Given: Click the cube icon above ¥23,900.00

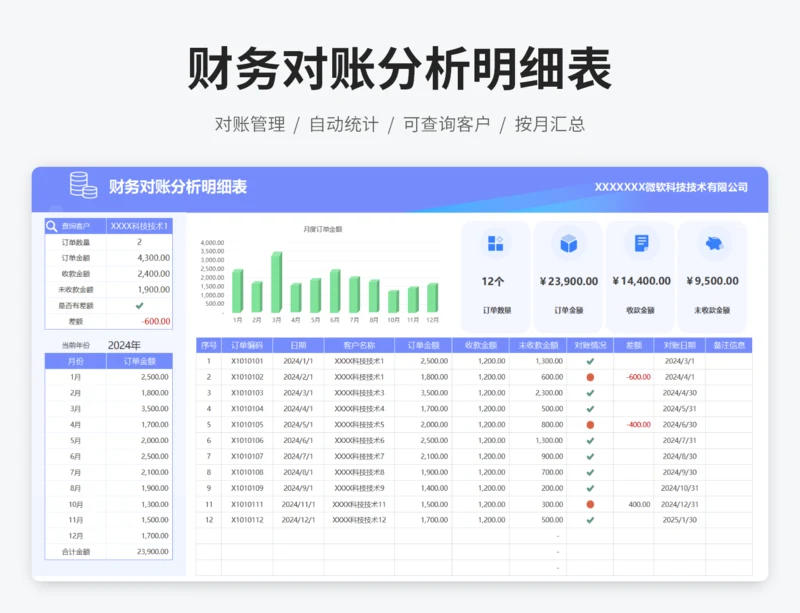Looking at the screenshot, I should (x=568, y=244).
